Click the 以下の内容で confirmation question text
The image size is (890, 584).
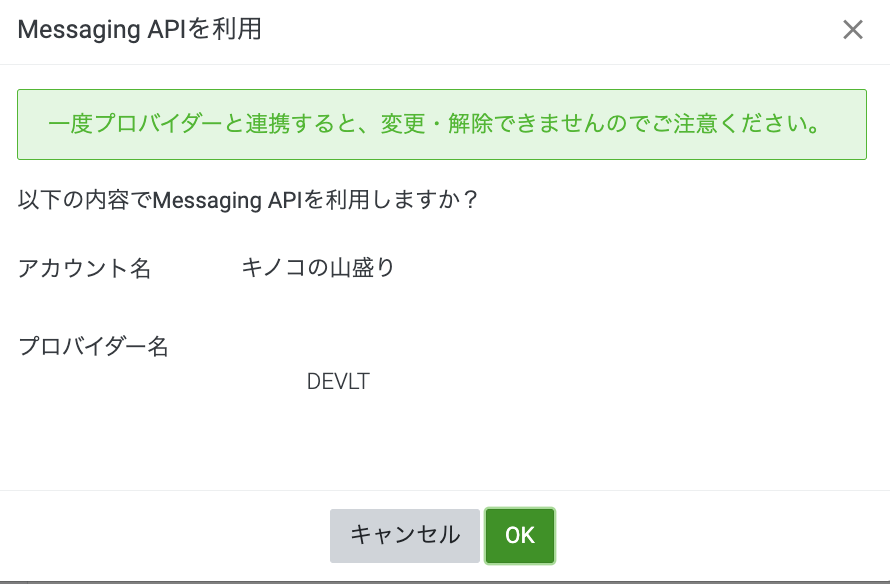click(248, 200)
